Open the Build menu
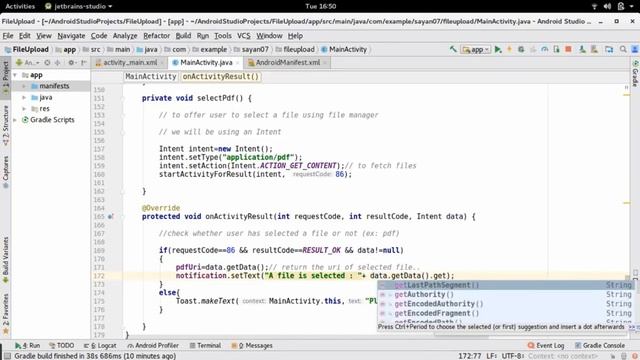 pyautogui.click(x=183, y=36)
